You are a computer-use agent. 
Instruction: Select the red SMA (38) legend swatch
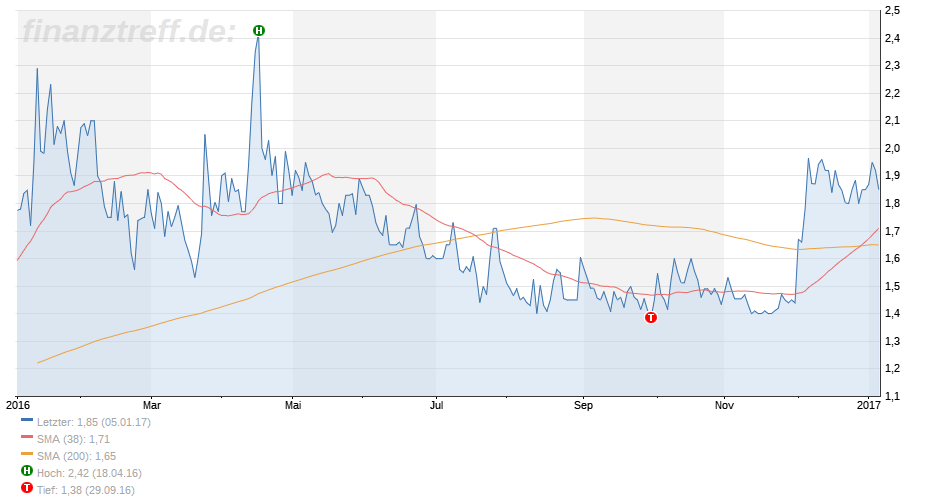pyautogui.click(x=27, y=438)
